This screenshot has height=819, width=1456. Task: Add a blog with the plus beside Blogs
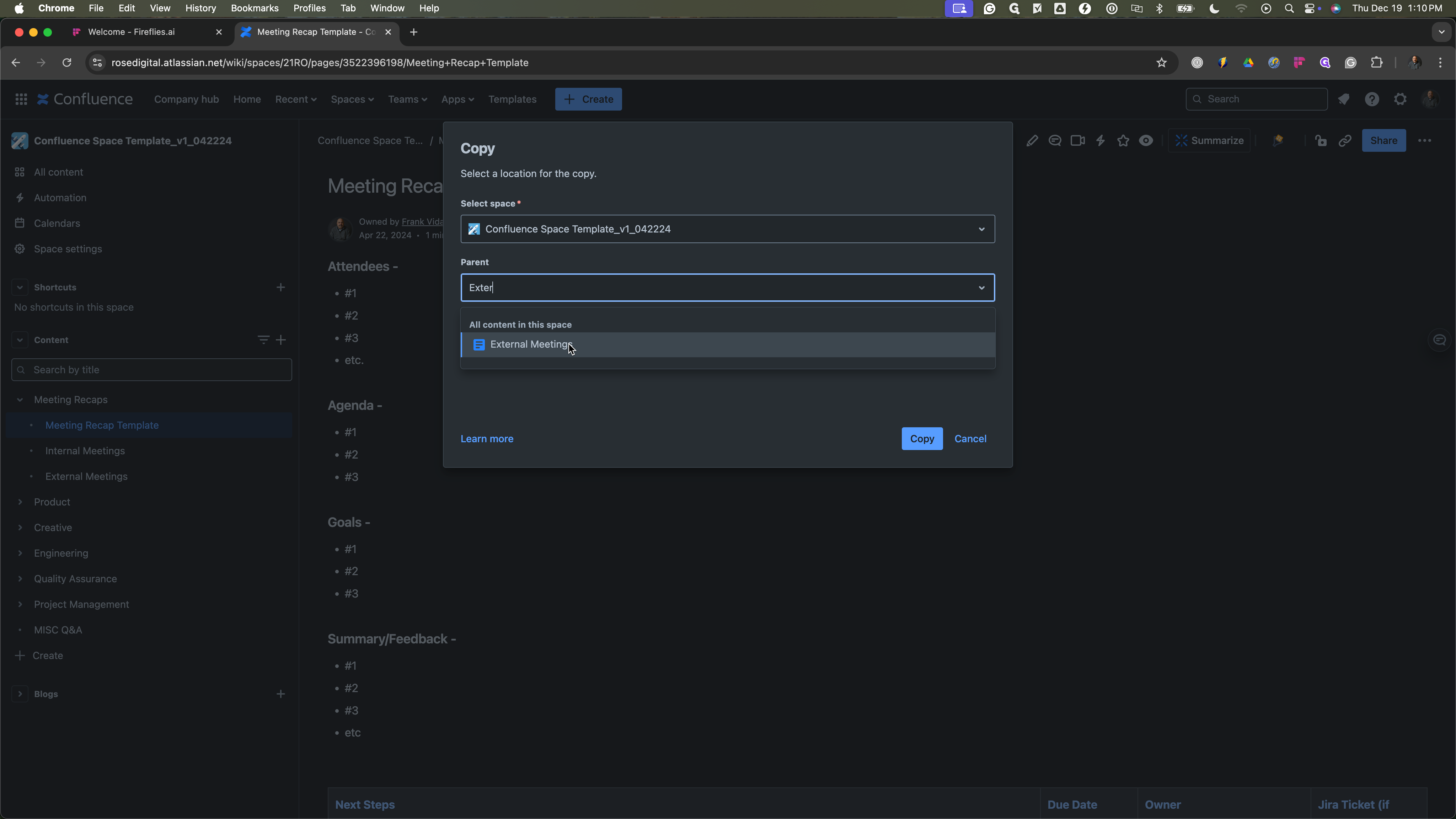pos(280,694)
